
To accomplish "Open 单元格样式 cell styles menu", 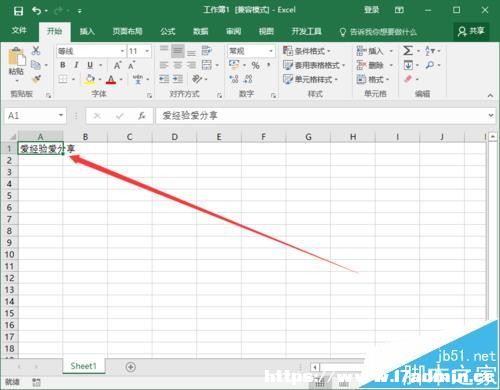I will coord(310,79).
